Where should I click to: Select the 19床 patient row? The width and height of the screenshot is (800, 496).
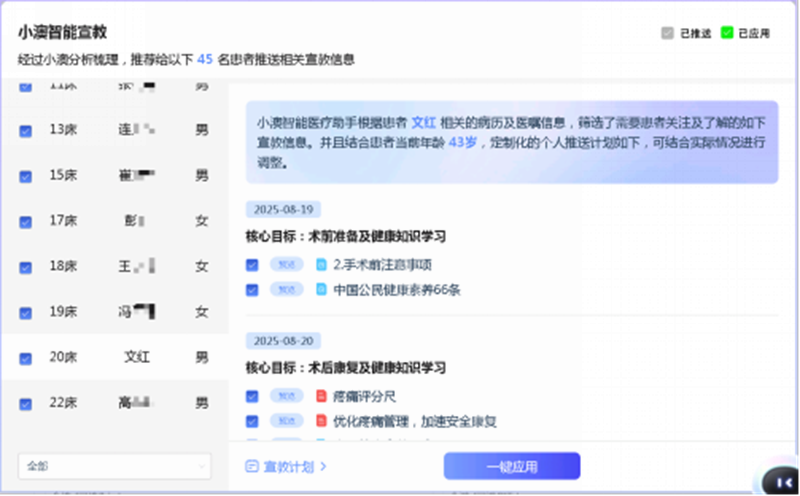pos(114,311)
